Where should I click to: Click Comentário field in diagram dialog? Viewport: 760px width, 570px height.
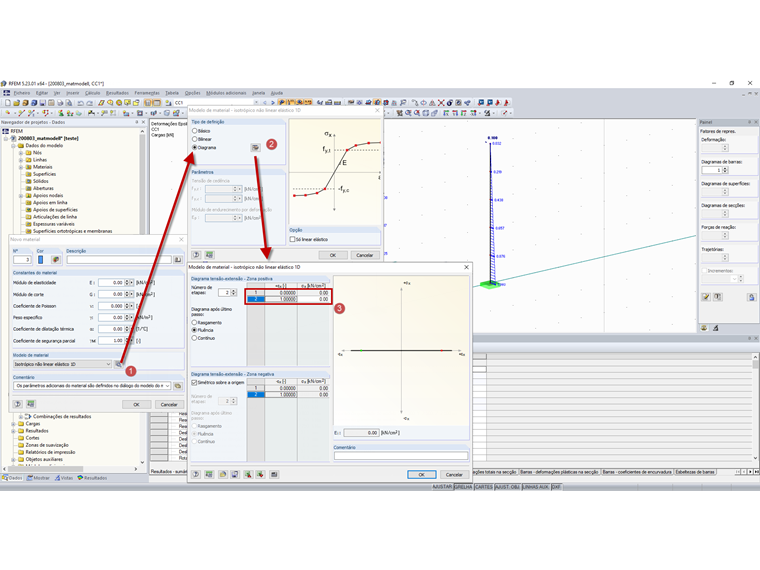click(401, 456)
